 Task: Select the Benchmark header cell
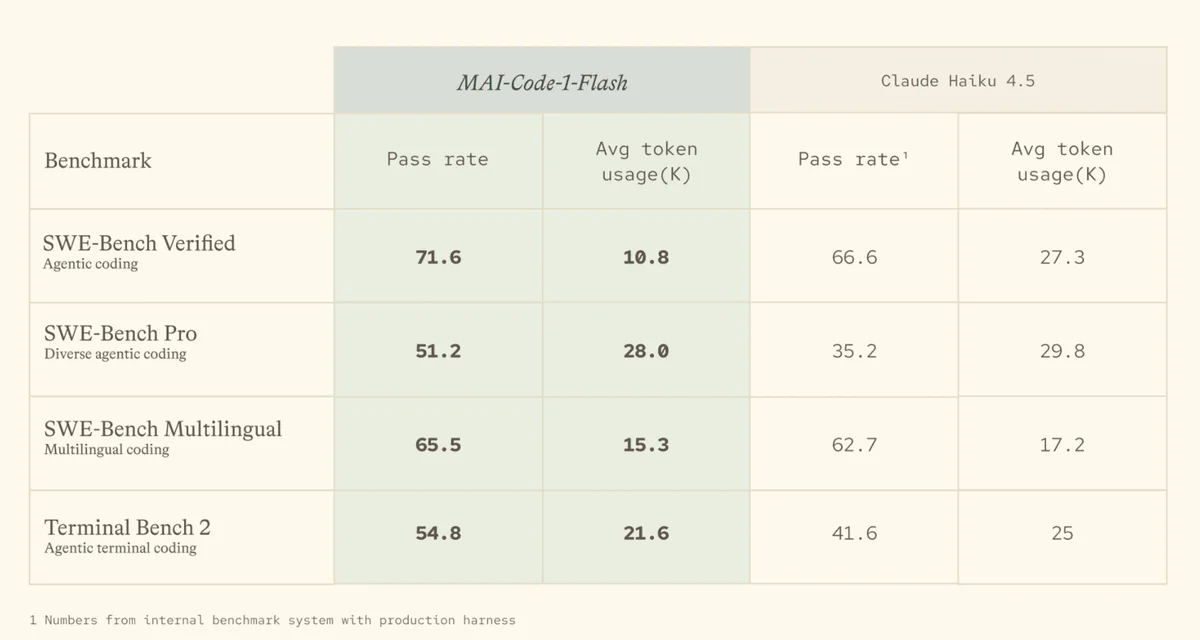click(x=182, y=160)
